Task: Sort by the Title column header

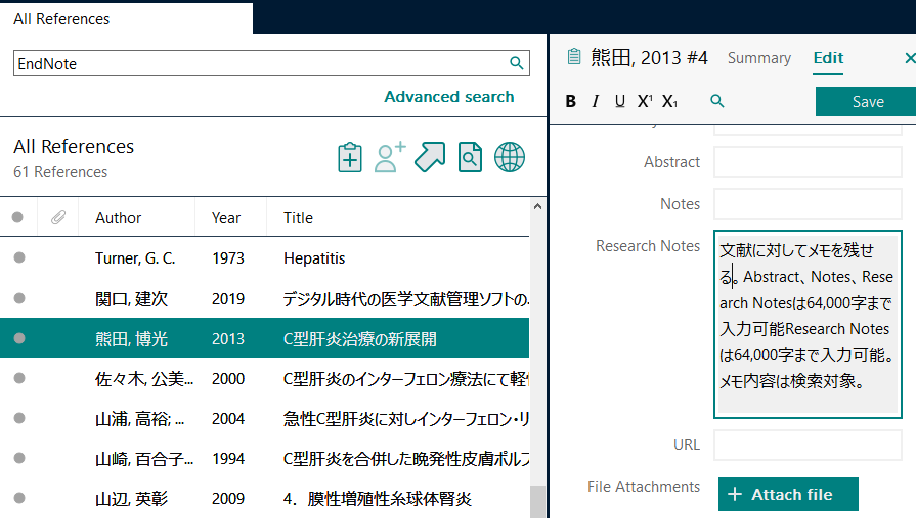Action: (x=298, y=218)
